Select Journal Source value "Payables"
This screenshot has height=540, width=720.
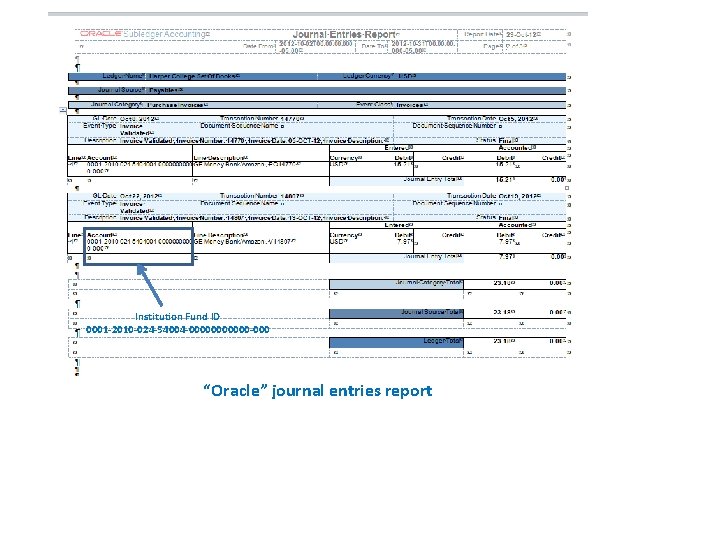click(x=165, y=90)
